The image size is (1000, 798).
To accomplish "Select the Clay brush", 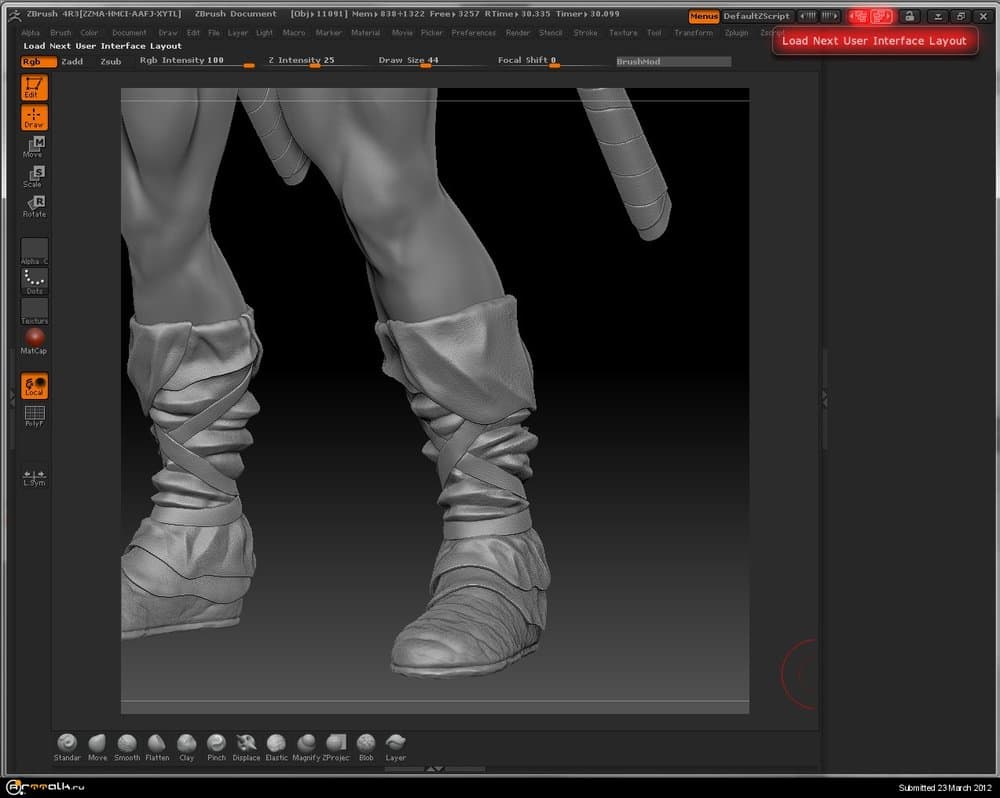I will pyautogui.click(x=186, y=747).
